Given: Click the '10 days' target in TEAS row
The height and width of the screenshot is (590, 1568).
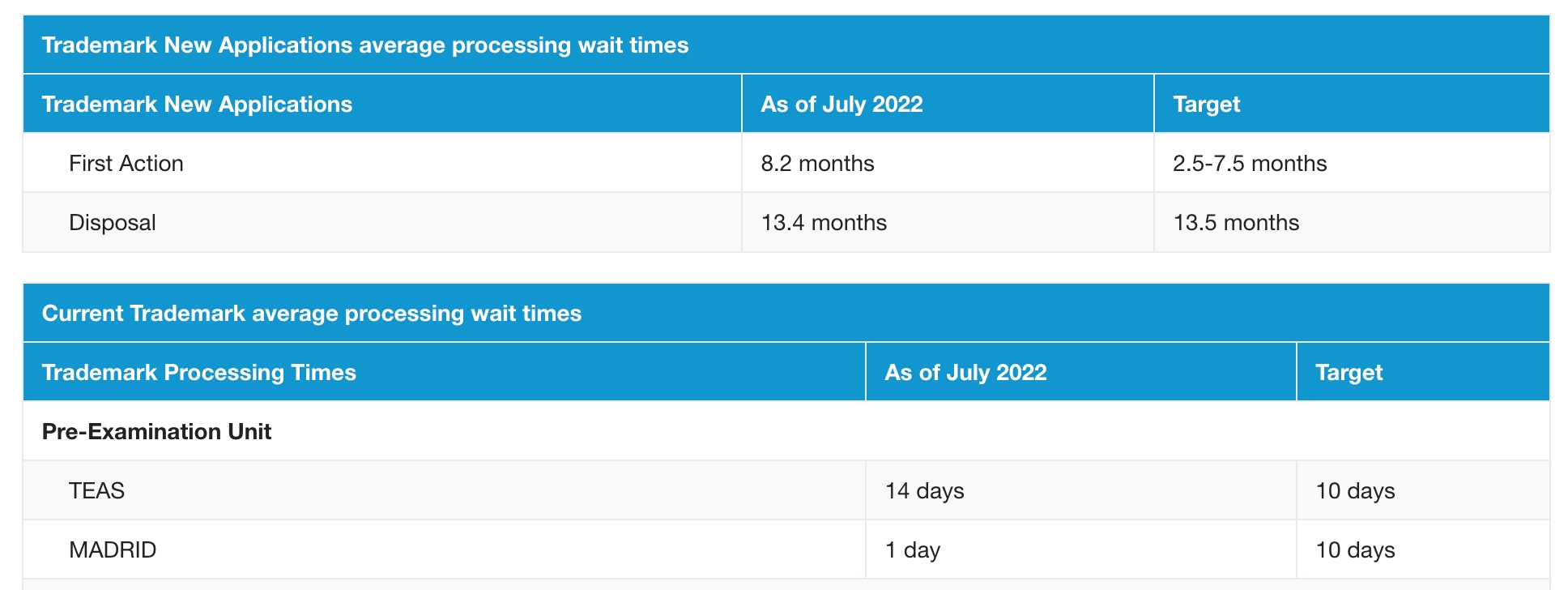Looking at the screenshot, I should [1355, 491].
